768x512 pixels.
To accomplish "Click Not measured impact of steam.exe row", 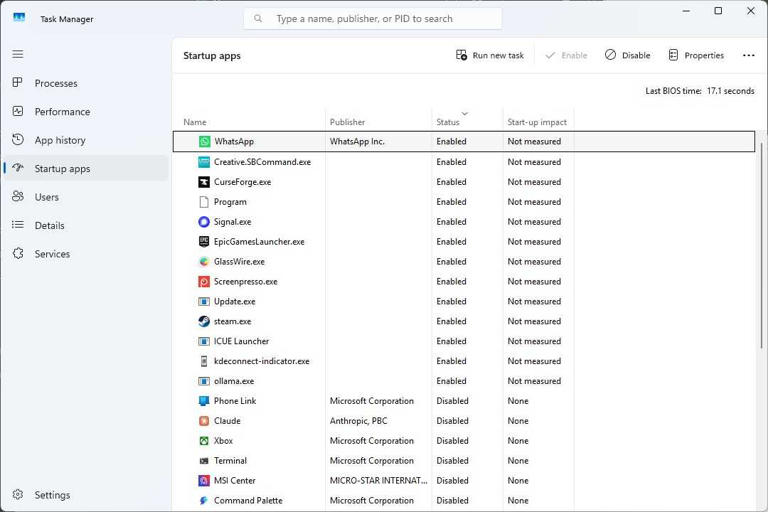I will [x=534, y=321].
